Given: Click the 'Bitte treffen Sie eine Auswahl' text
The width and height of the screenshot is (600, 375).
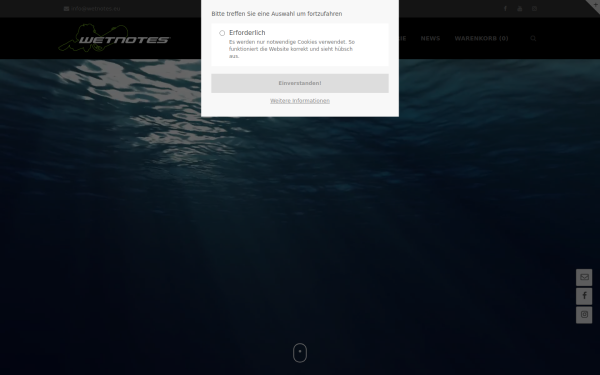Looking at the screenshot, I should click(x=277, y=14).
